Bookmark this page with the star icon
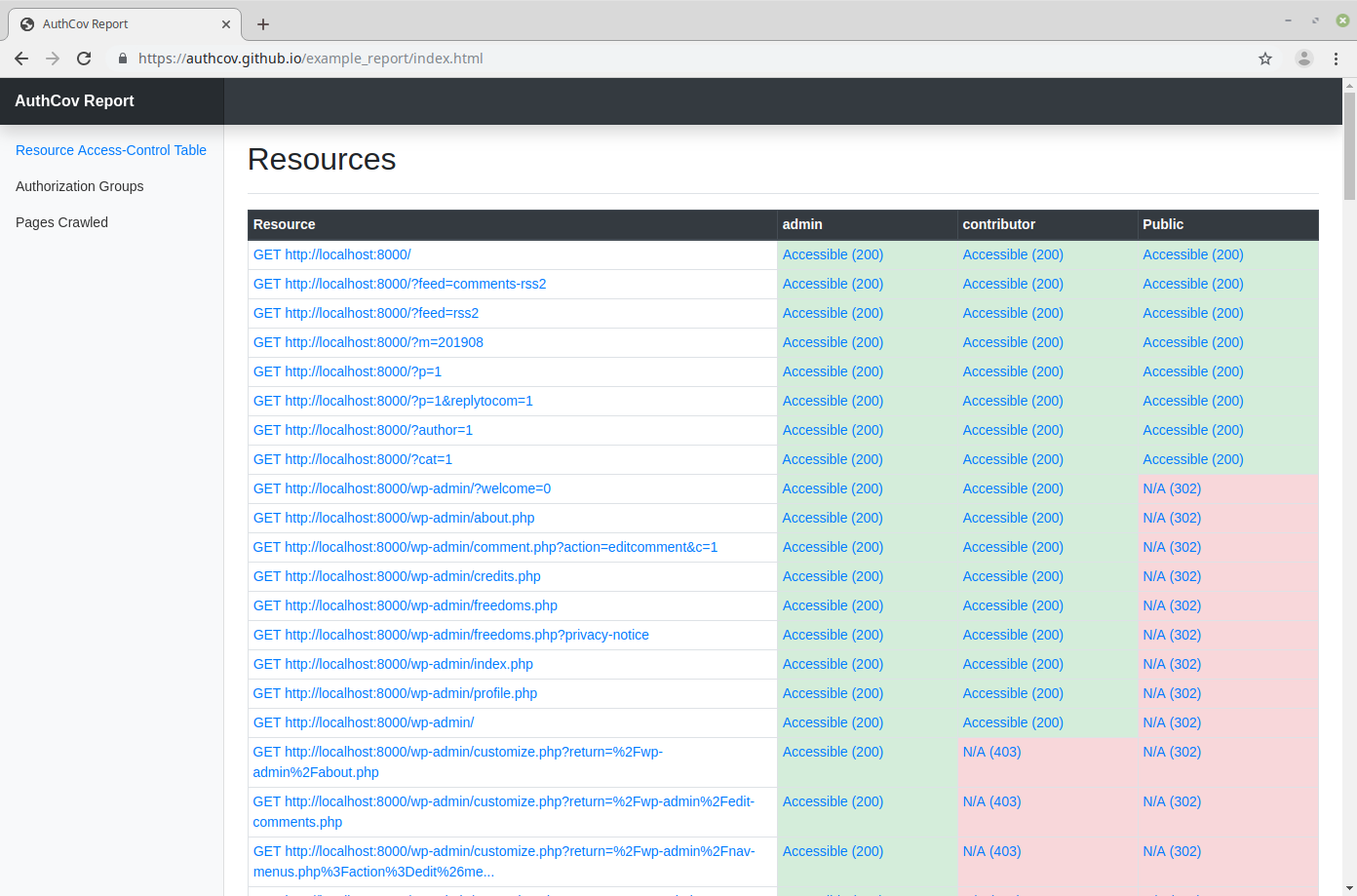This screenshot has width=1357, height=896. [x=1265, y=58]
